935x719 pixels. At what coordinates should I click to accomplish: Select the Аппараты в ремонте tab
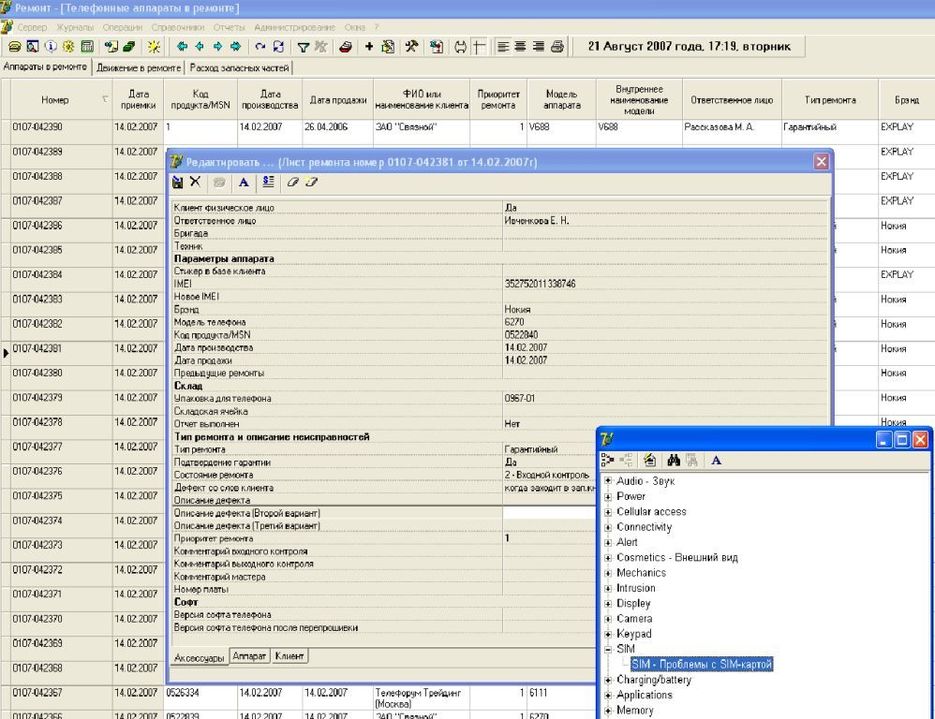45,67
